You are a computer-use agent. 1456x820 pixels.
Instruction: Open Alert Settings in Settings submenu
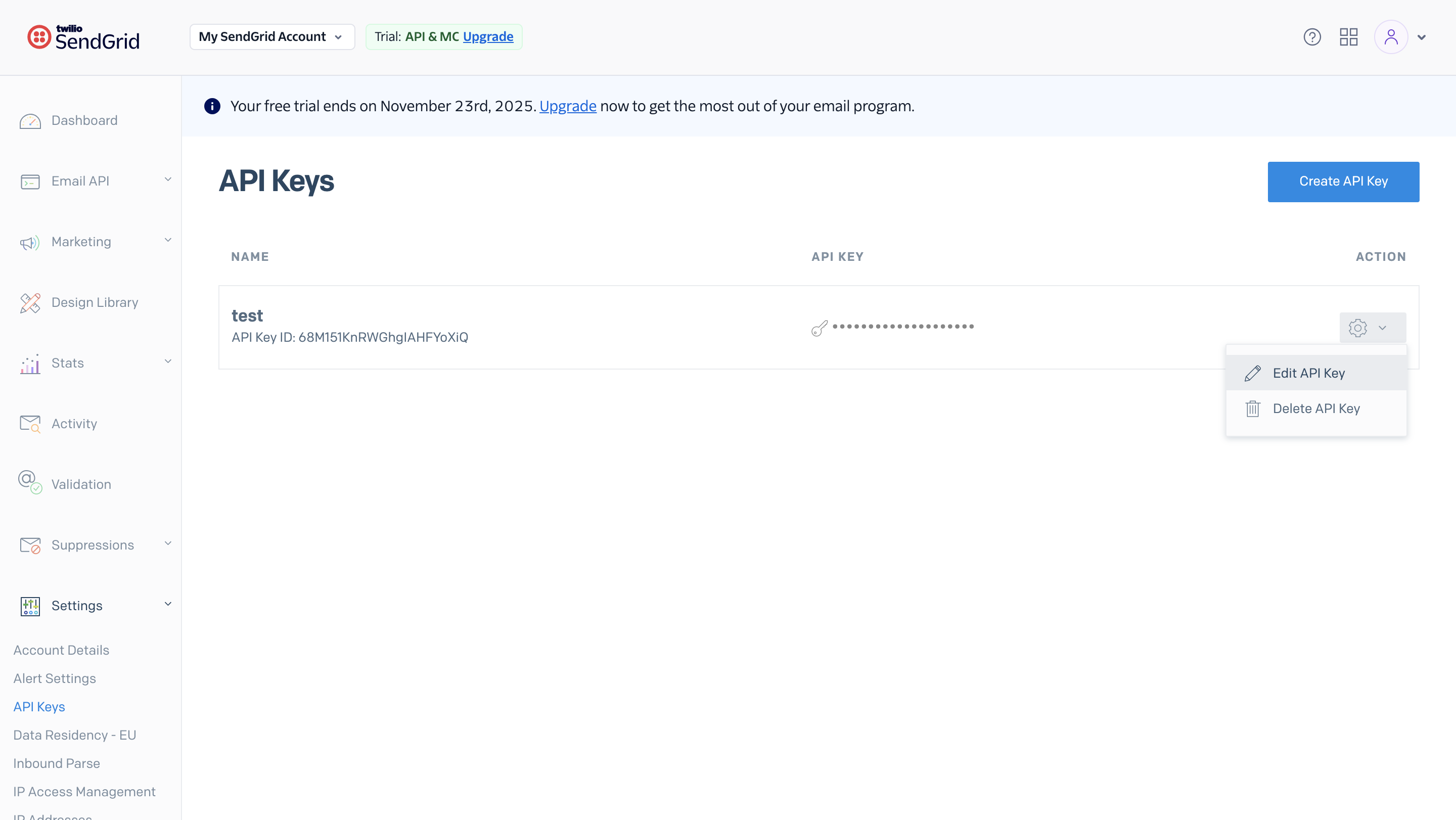(55, 678)
